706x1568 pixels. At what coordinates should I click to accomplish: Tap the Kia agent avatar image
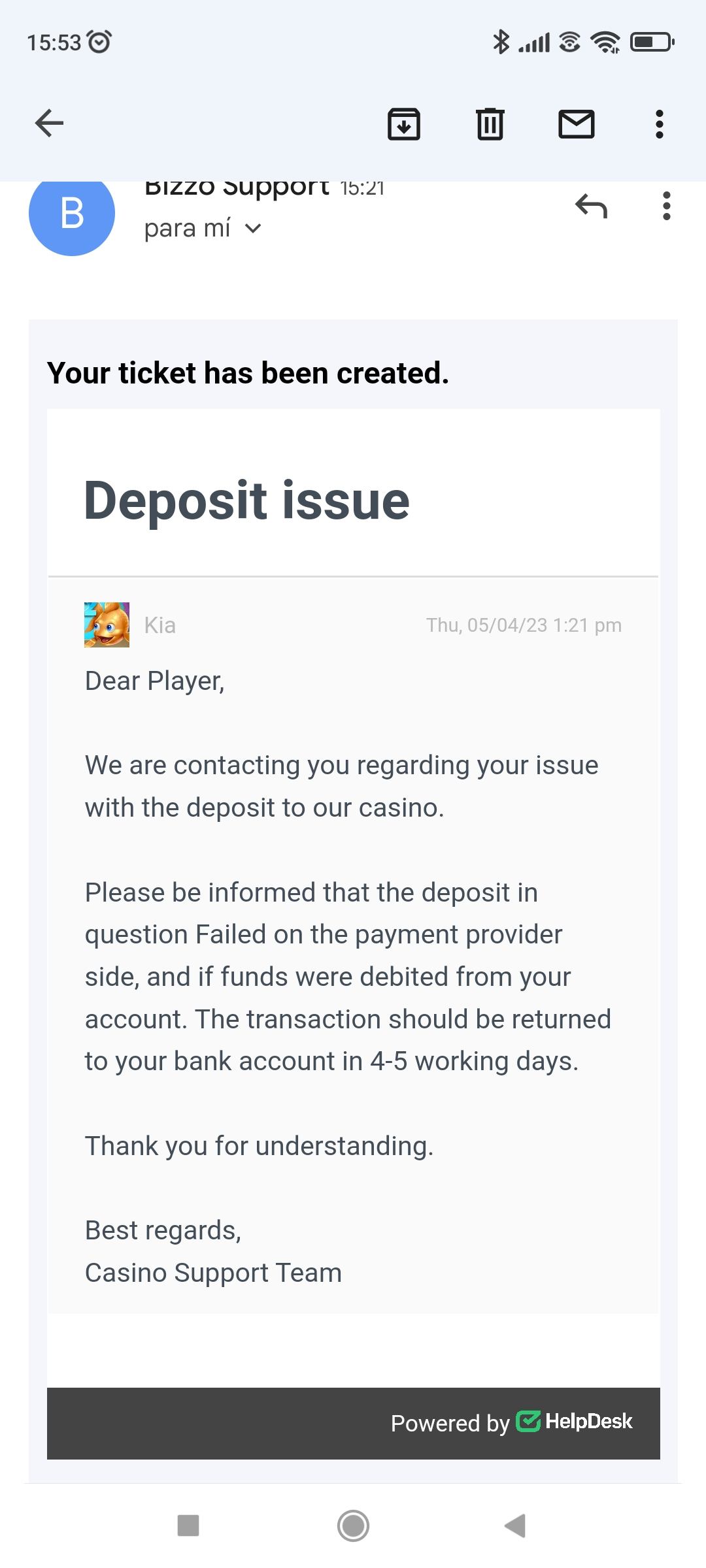point(107,625)
